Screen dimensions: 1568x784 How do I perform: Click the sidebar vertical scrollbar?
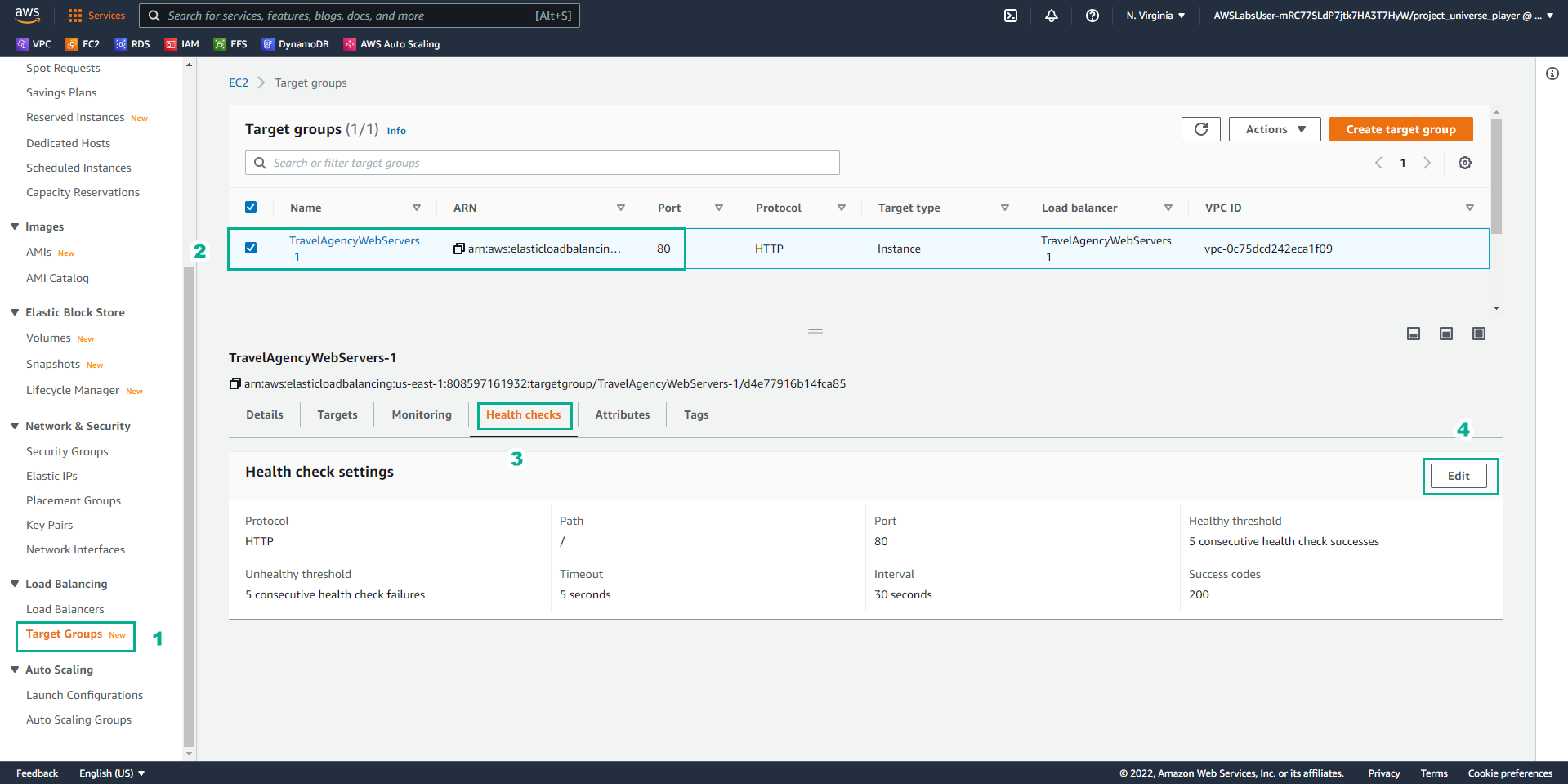pyautogui.click(x=190, y=507)
